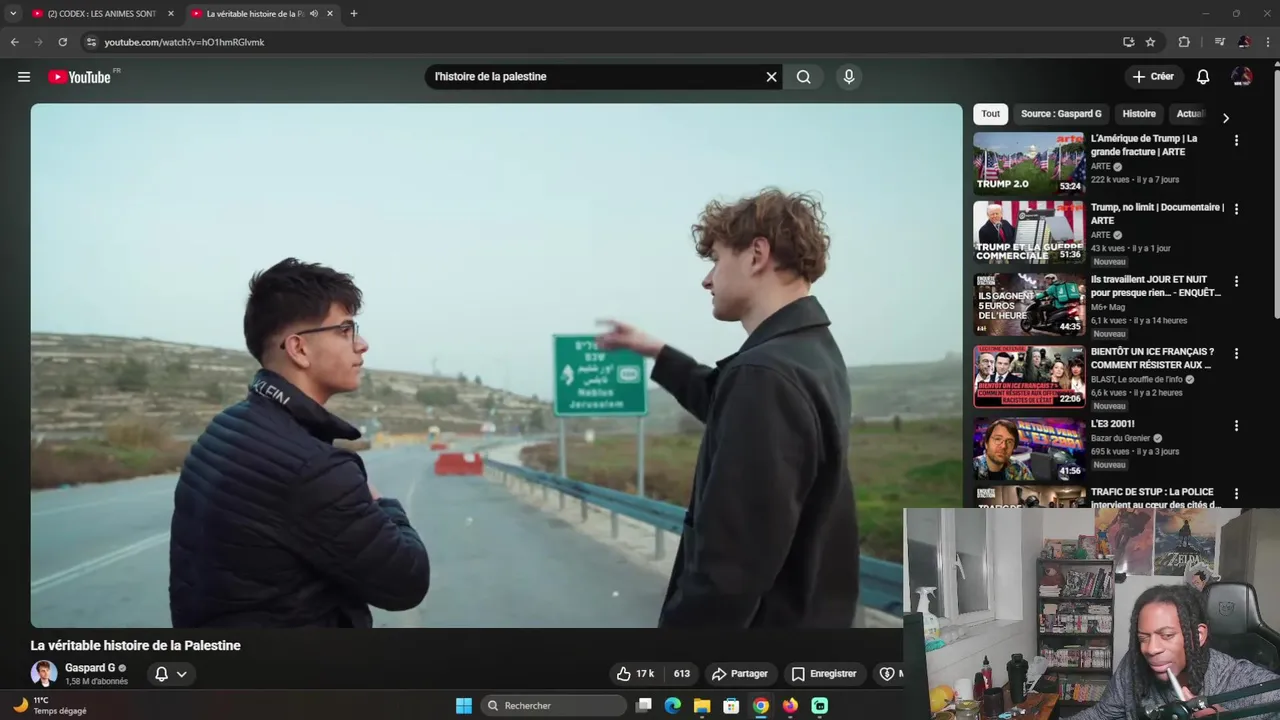Open File Explorer from taskbar

pyautogui.click(x=702, y=706)
